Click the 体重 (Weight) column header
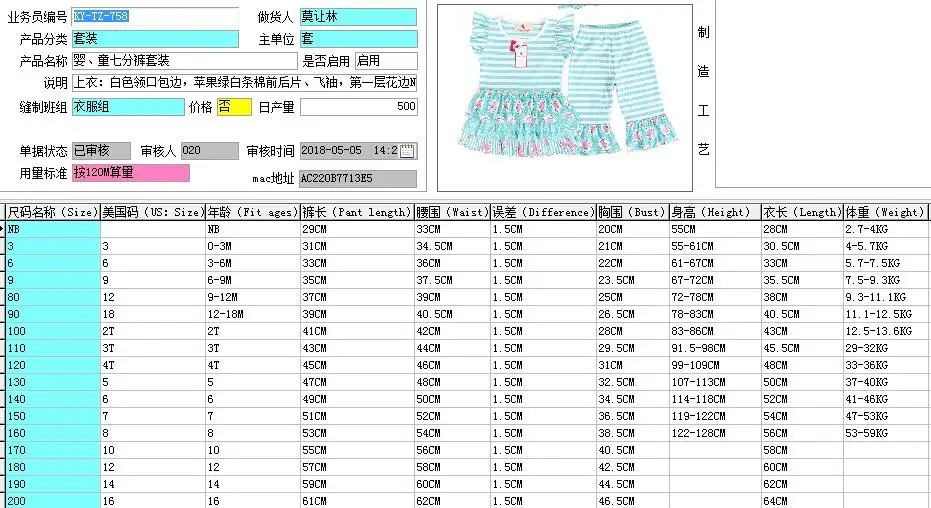The width and height of the screenshot is (931, 508). pos(885,212)
